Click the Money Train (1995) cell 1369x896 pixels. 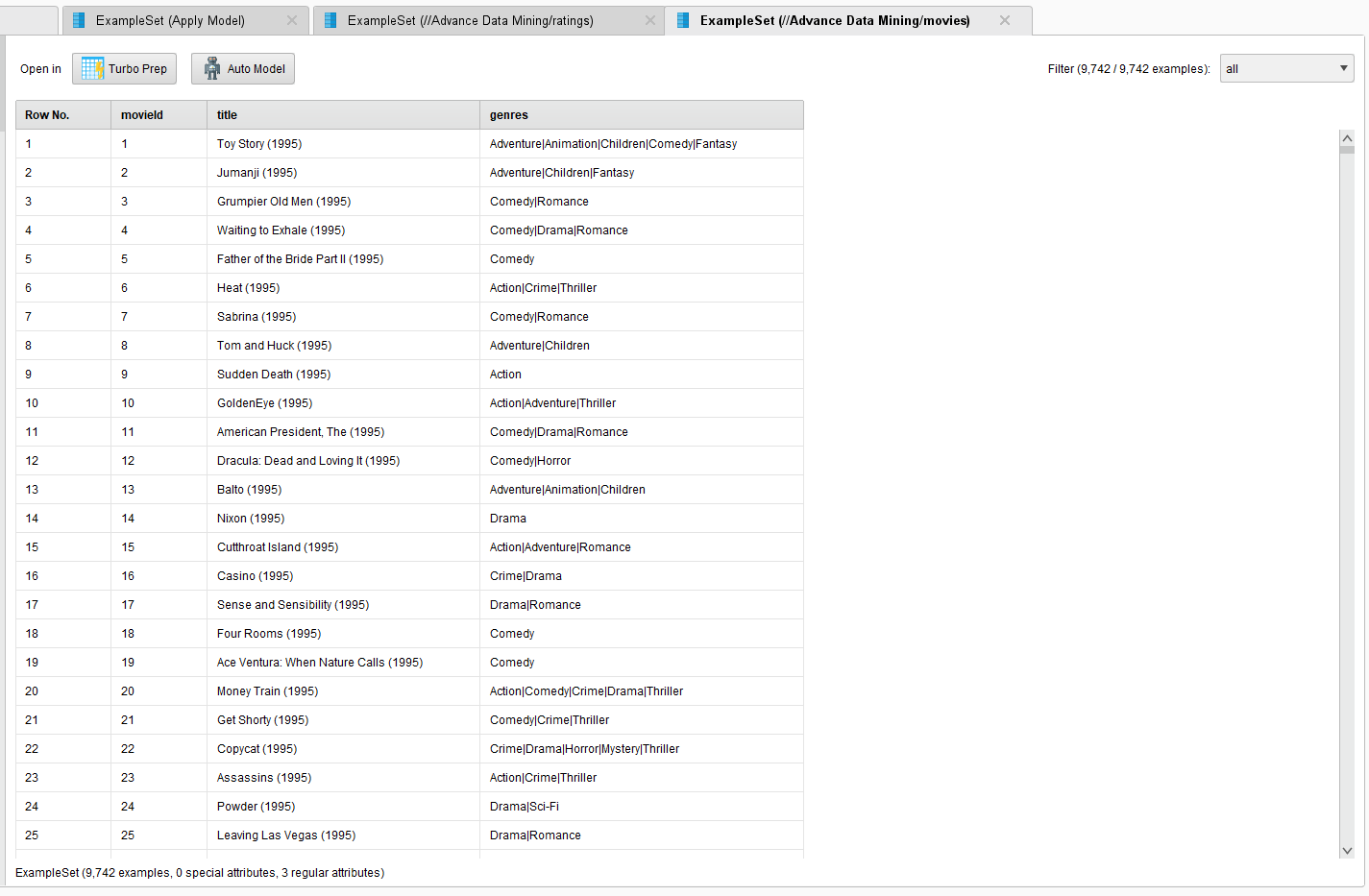343,691
